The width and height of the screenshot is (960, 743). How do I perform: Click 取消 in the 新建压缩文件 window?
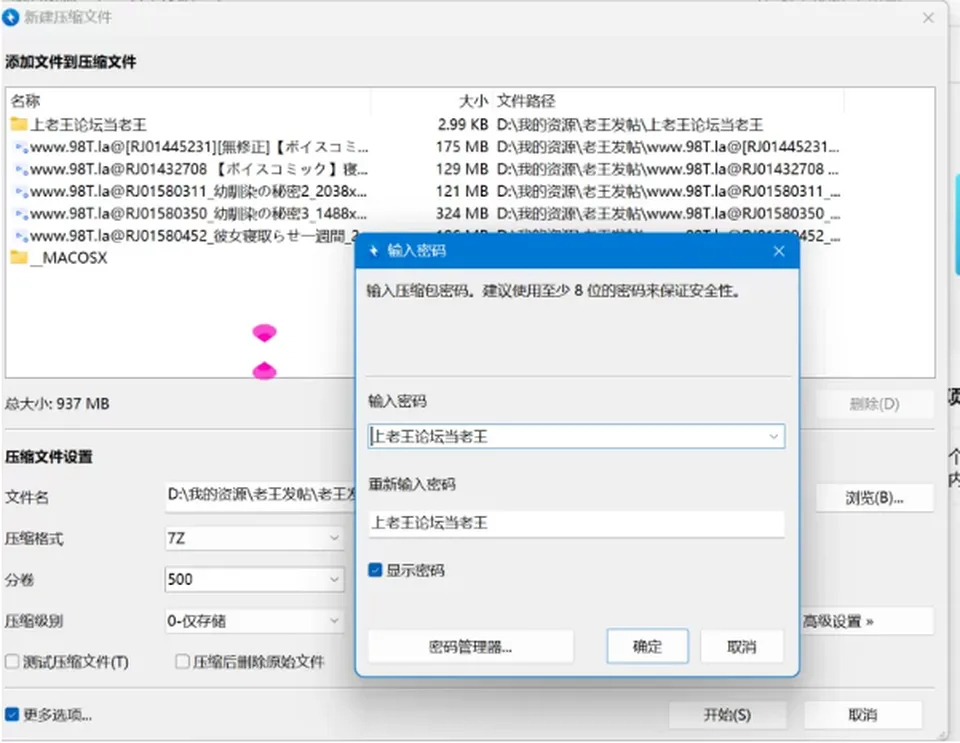pos(863,715)
